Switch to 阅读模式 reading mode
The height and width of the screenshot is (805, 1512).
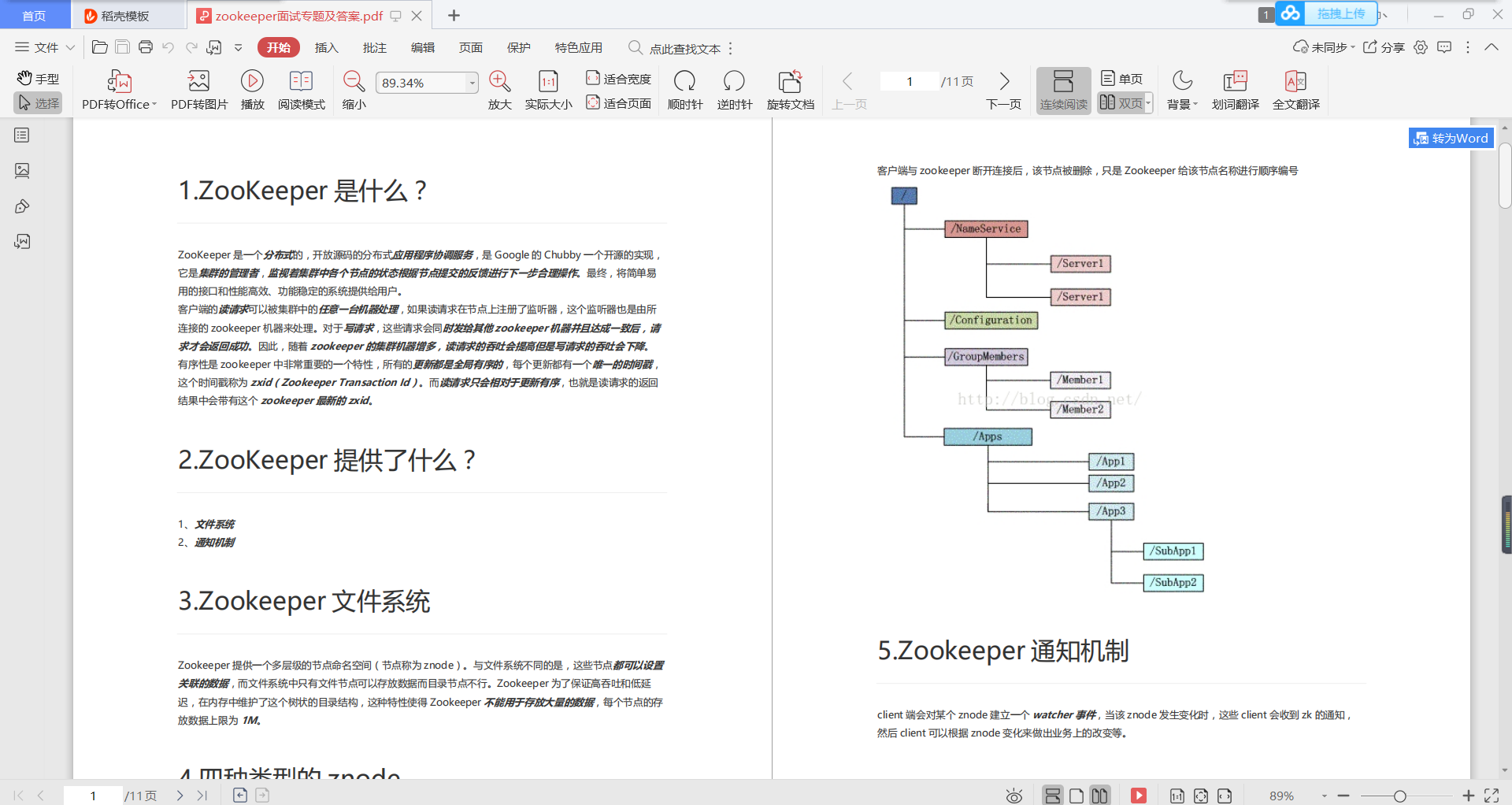click(x=301, y=91)
